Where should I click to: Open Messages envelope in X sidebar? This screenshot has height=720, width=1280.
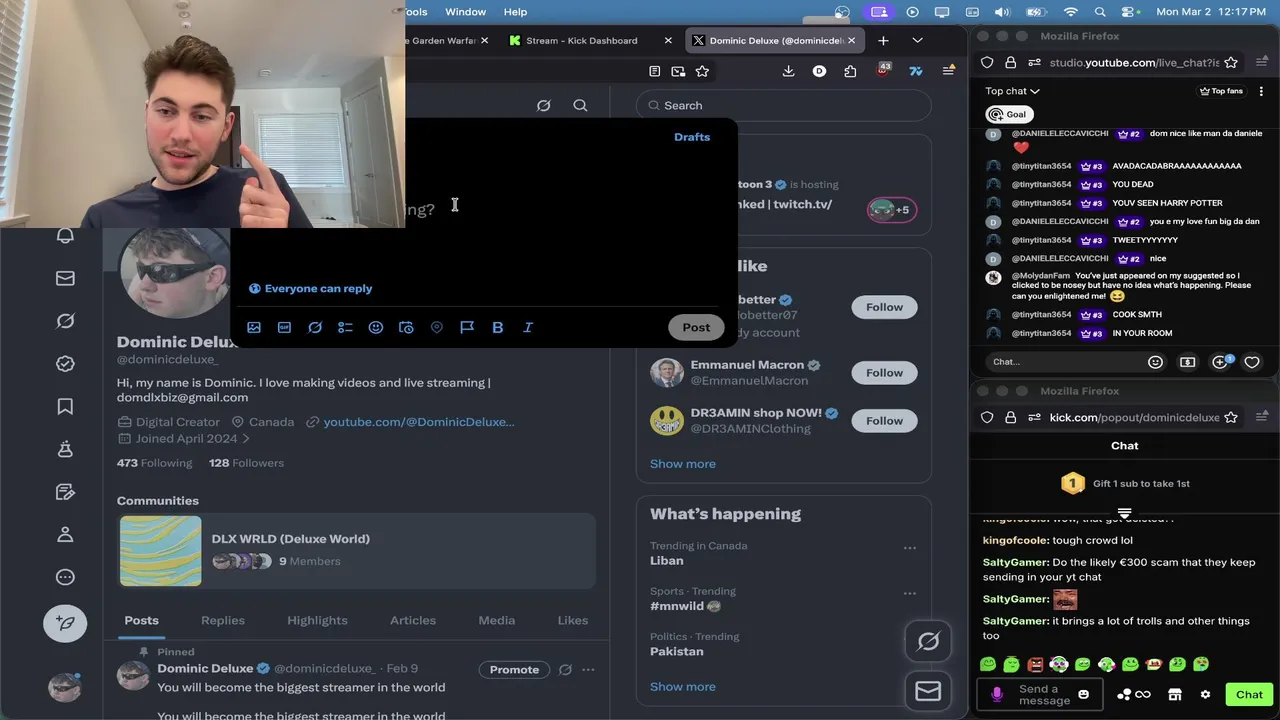point(65,278)
